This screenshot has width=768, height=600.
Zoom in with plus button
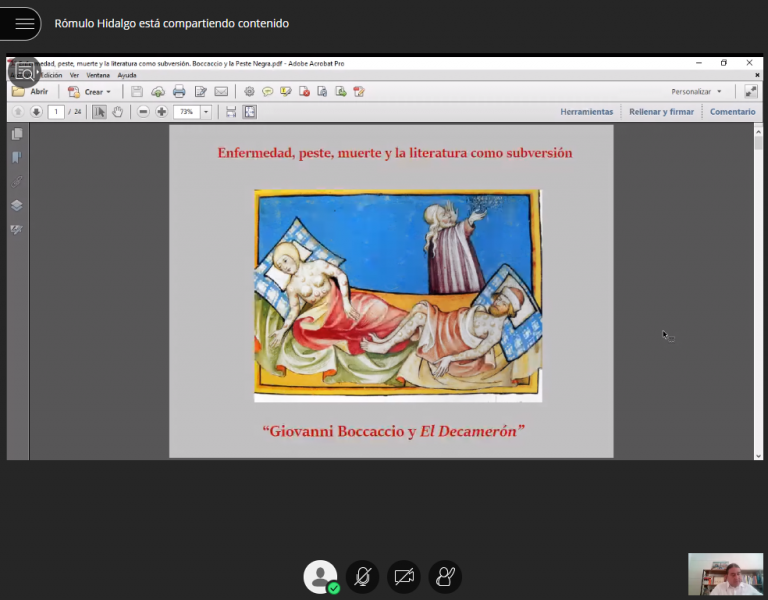point(162,112)
